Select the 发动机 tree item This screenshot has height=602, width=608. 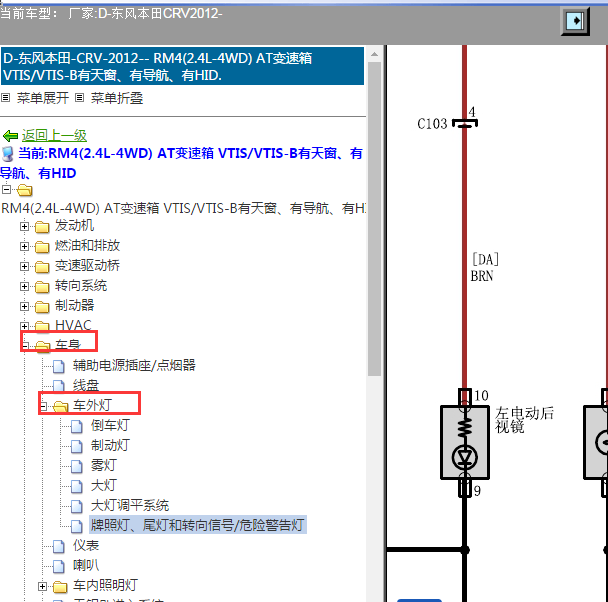74,225
